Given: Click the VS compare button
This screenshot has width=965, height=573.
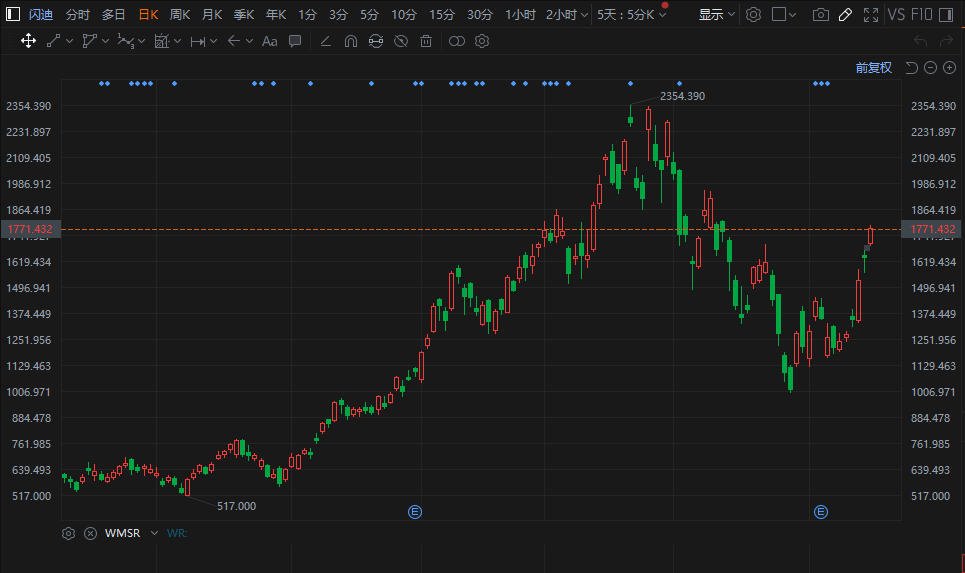Looking at the screenshot, I should tap(896, 14).
